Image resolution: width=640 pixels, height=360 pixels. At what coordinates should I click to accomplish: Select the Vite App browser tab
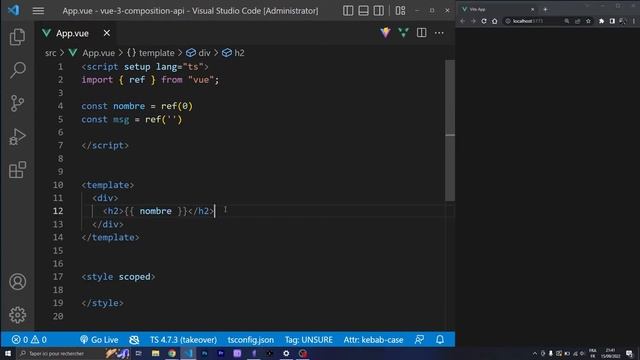(498, 9)
